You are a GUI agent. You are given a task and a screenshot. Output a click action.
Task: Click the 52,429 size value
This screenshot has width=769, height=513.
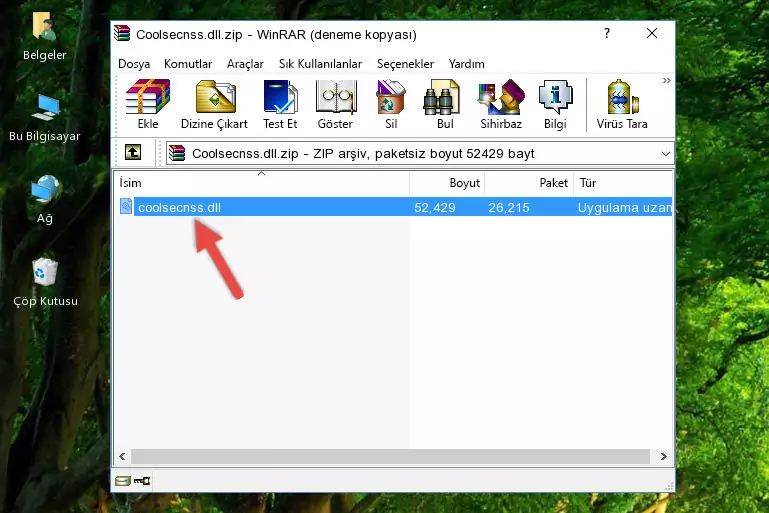435,207
